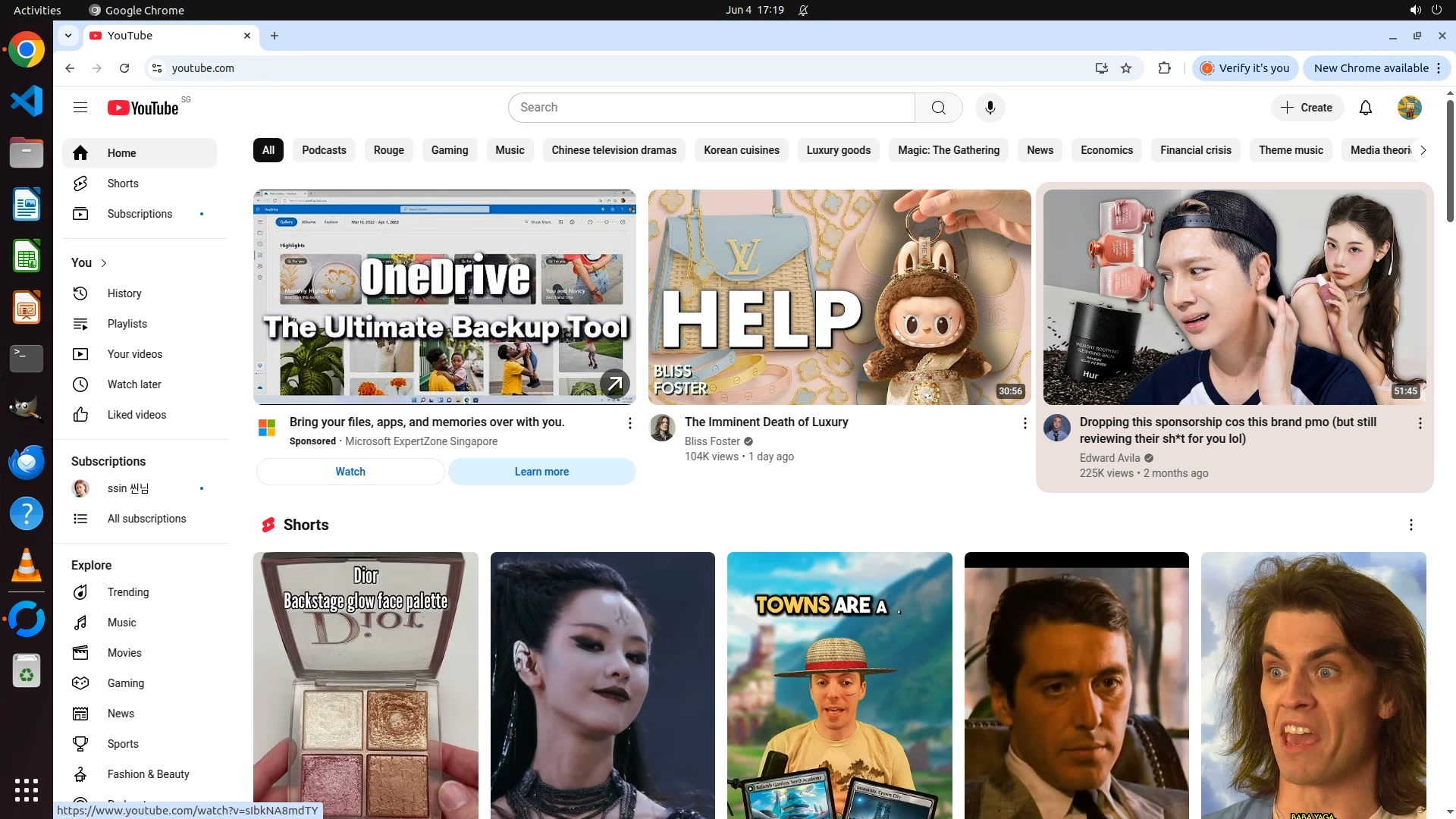Select the Podcasts filter chip
The width and height of the screenshot is (1456, 819).
point(324,150)
